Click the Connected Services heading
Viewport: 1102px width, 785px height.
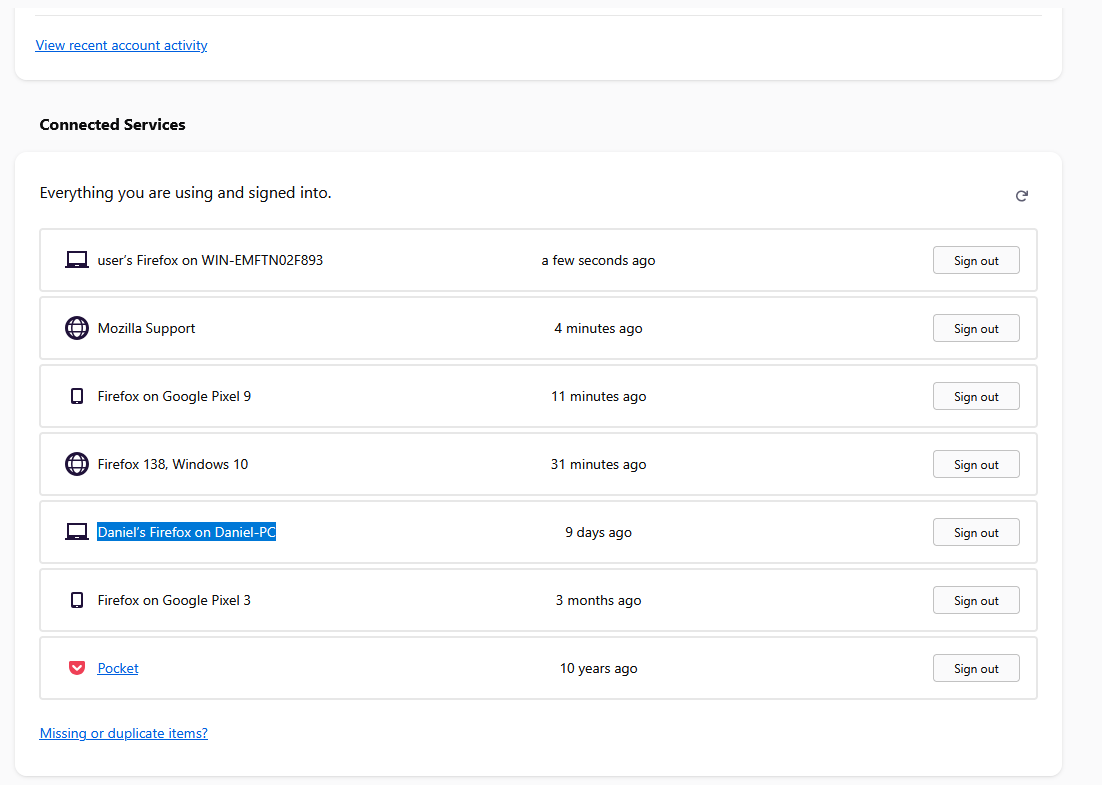tap(112, 124)
